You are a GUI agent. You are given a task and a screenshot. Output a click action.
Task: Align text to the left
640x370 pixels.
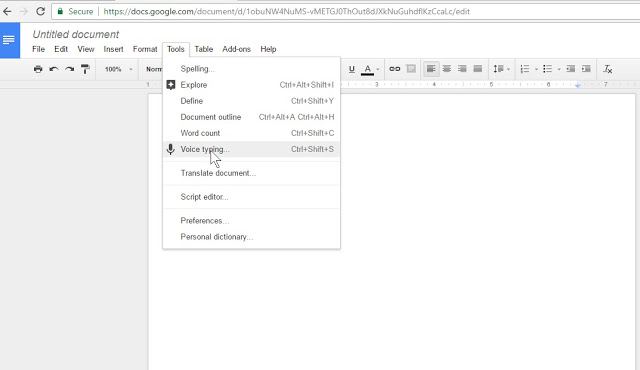coord(431,69)
